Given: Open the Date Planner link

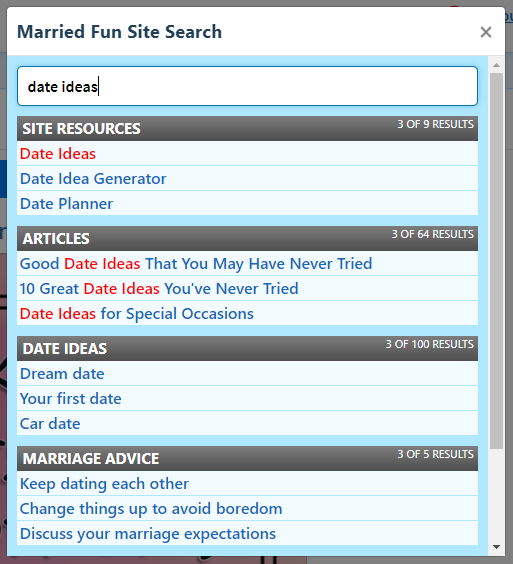Looking at the screenshot, I should pos(66,204).
